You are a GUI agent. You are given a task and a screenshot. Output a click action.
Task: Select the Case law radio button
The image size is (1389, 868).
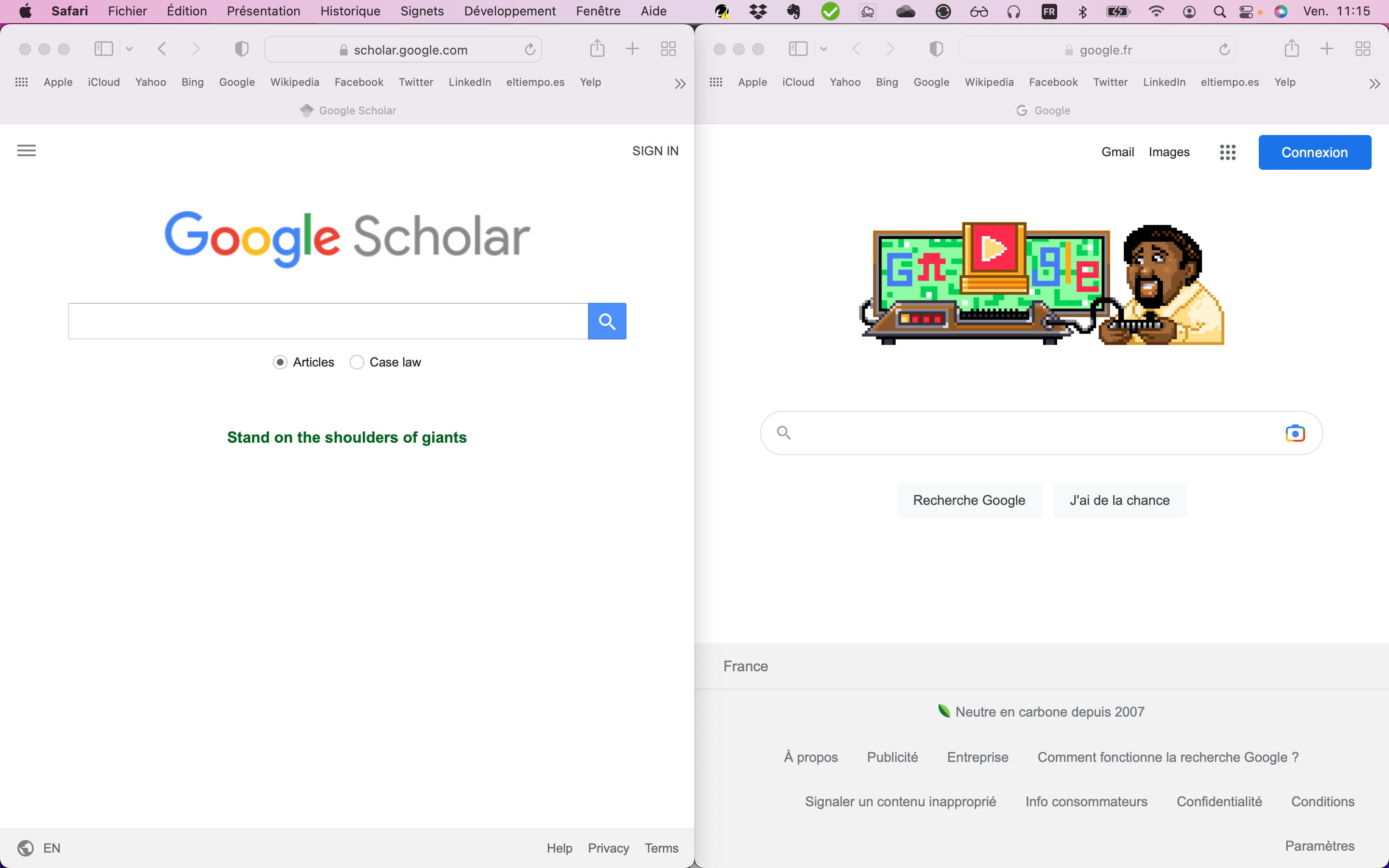[356, 362]
